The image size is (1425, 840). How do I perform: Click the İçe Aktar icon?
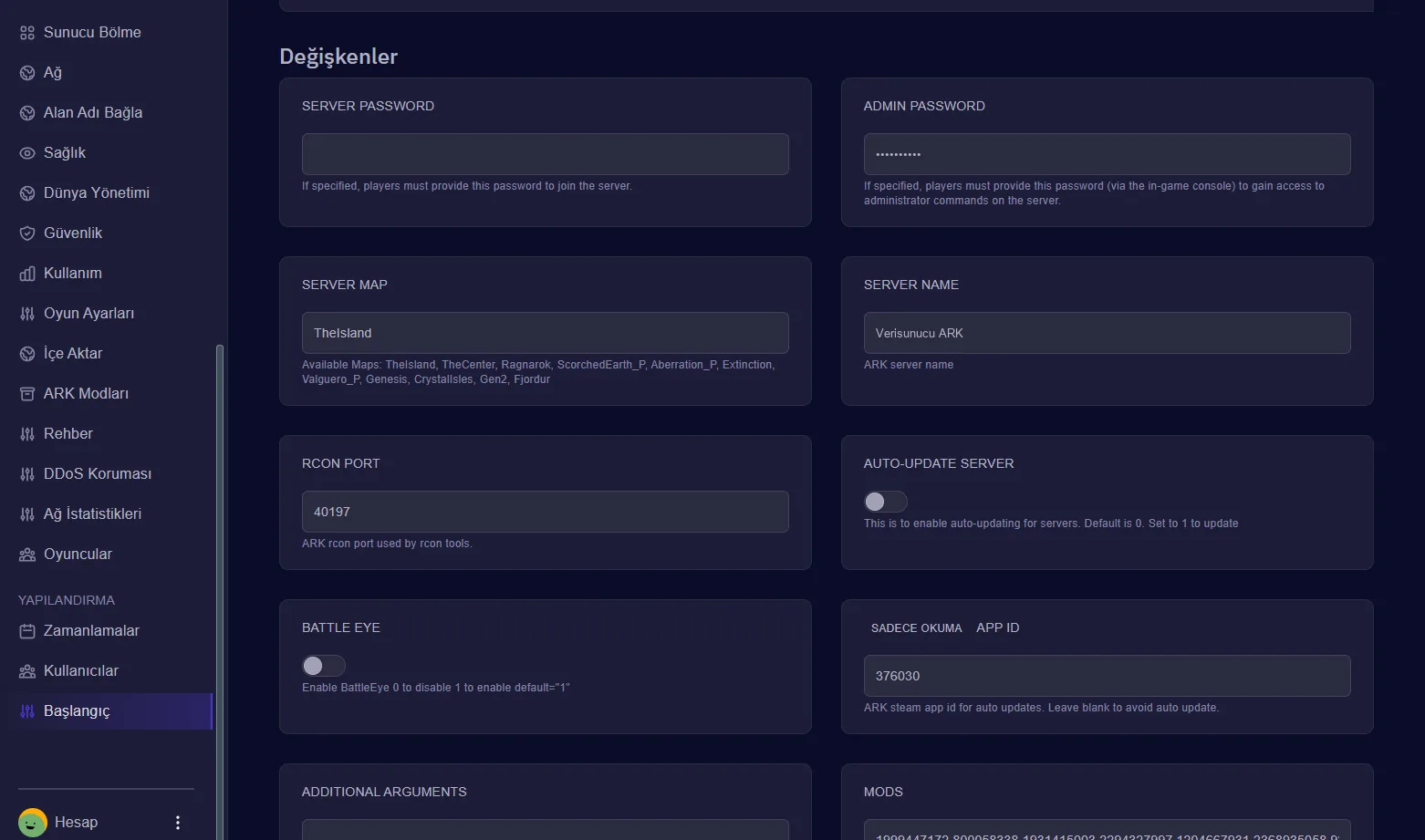(27, 354)
